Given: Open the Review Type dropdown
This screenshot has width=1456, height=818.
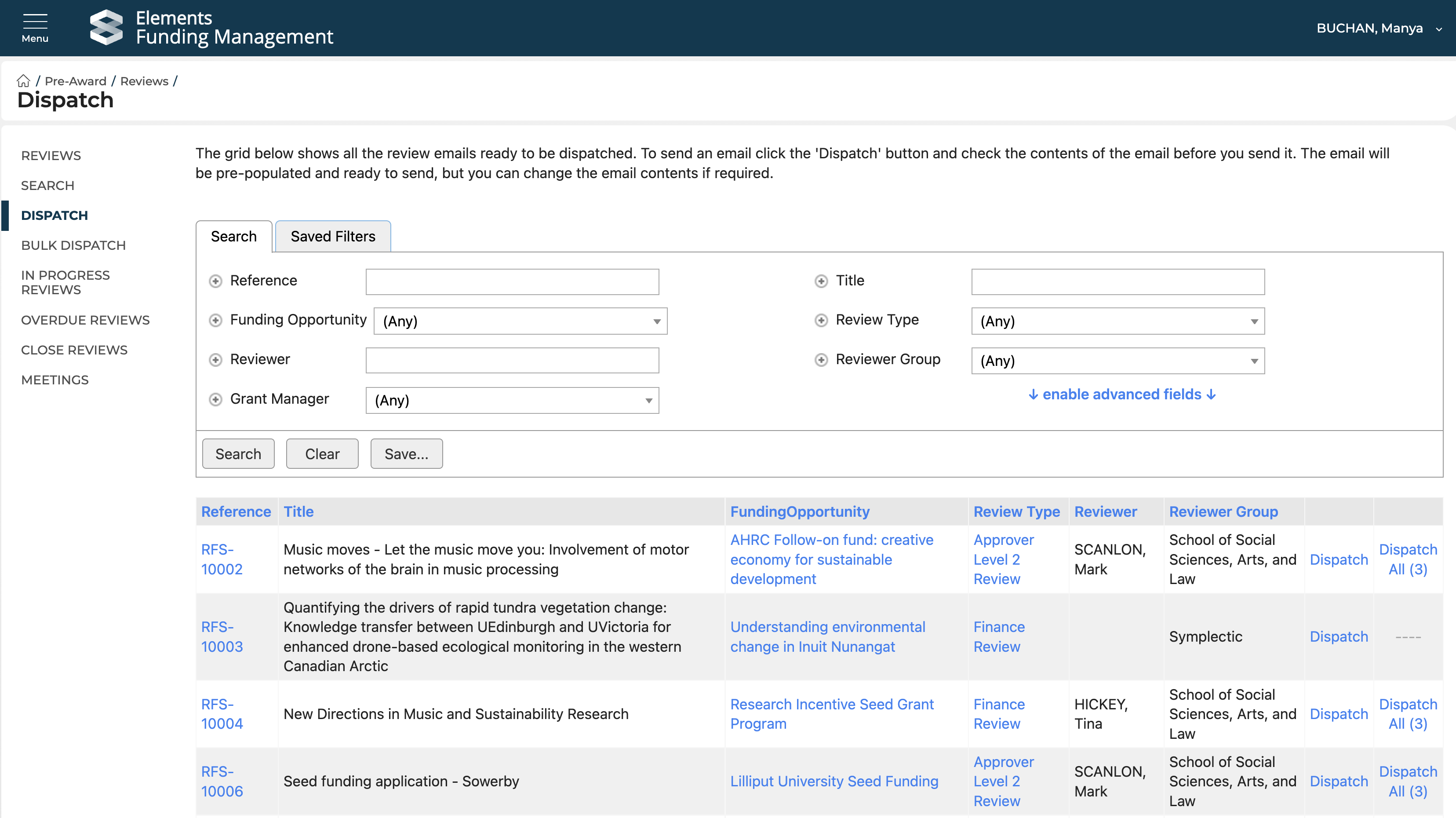Looking at the screenshot, I should (x=1117, y=321).
